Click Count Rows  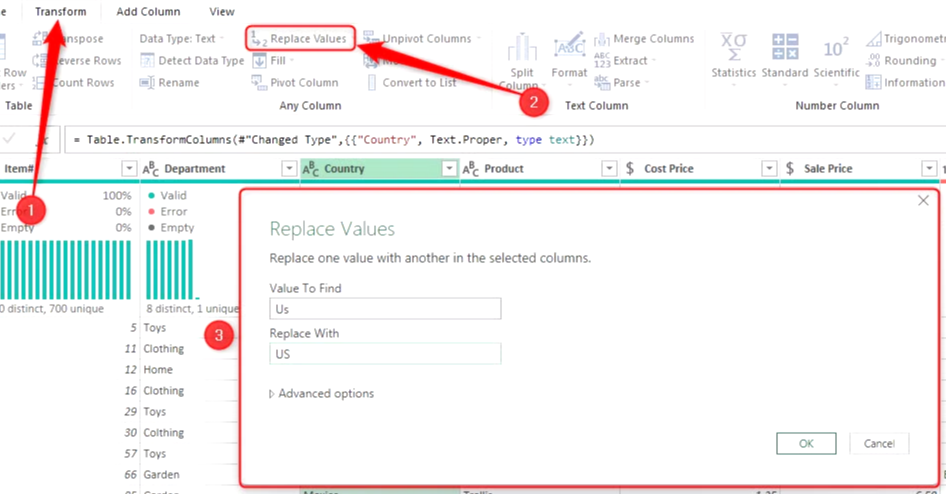74,83
